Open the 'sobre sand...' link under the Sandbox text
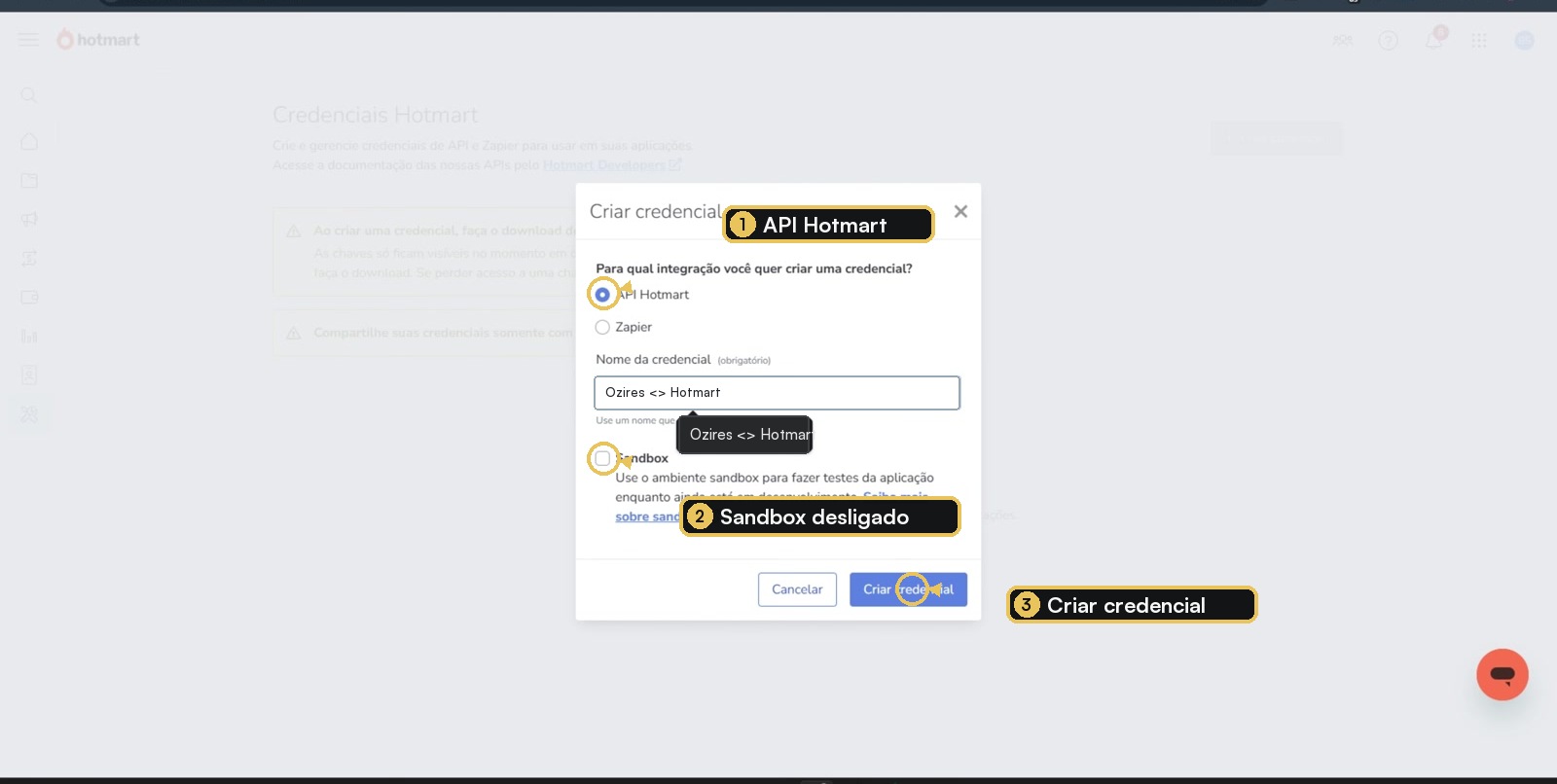Image resolution: width=1557 pixels, height=784 pixels. [647, 517]
